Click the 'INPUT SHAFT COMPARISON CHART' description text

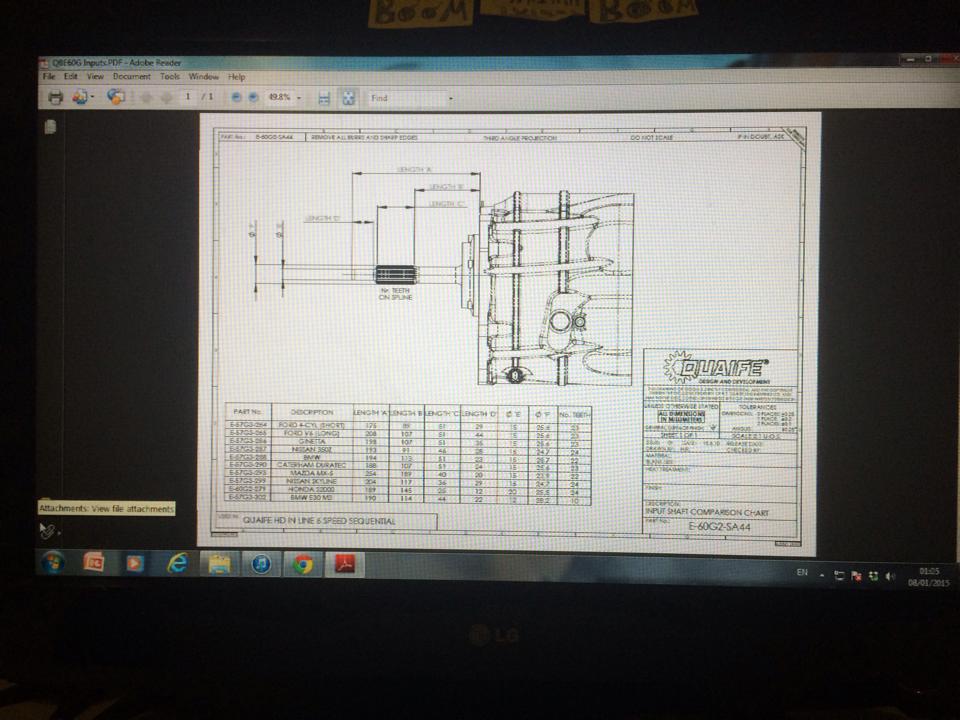click(707, 512)
